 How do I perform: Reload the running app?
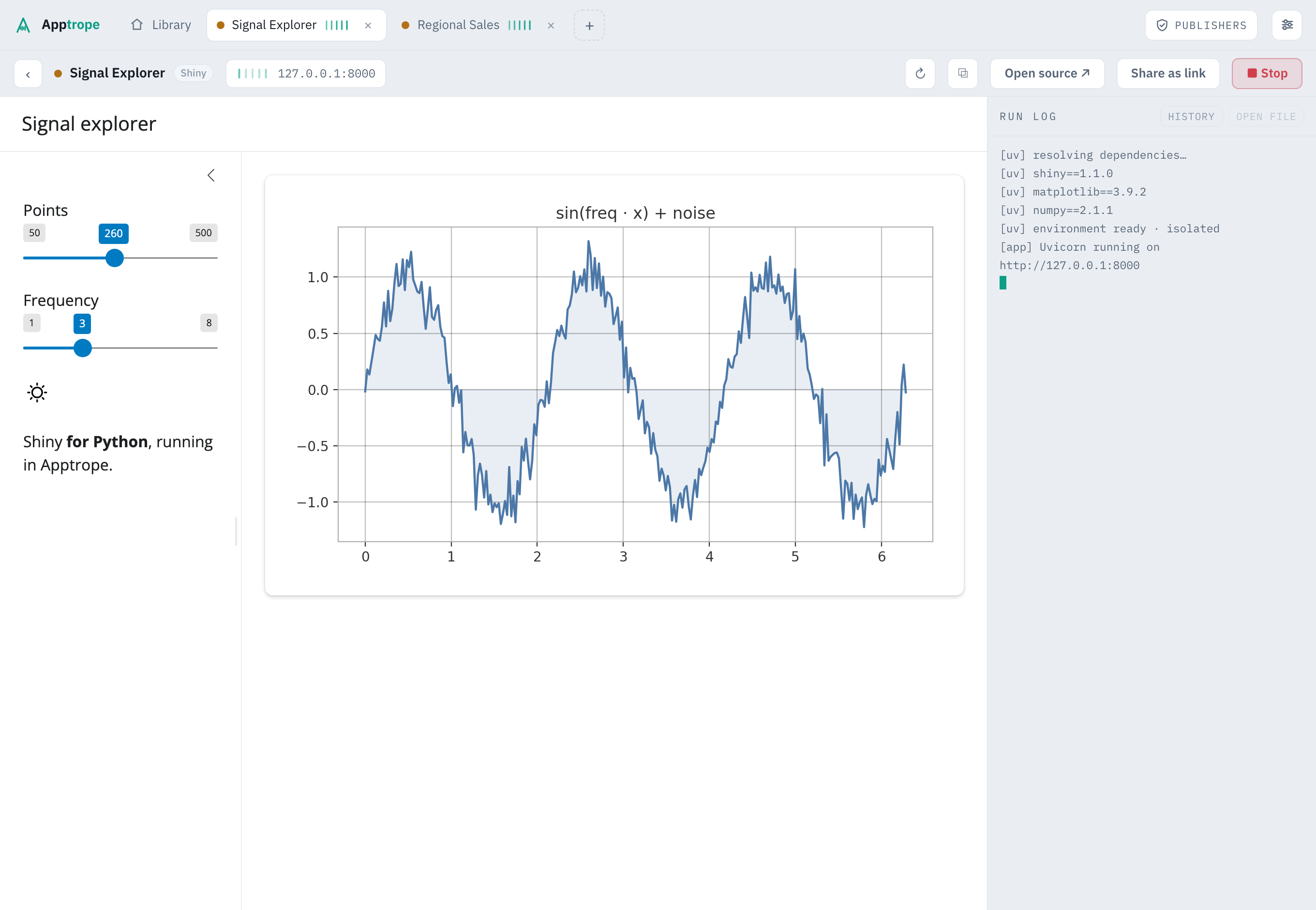pos(920,74)
